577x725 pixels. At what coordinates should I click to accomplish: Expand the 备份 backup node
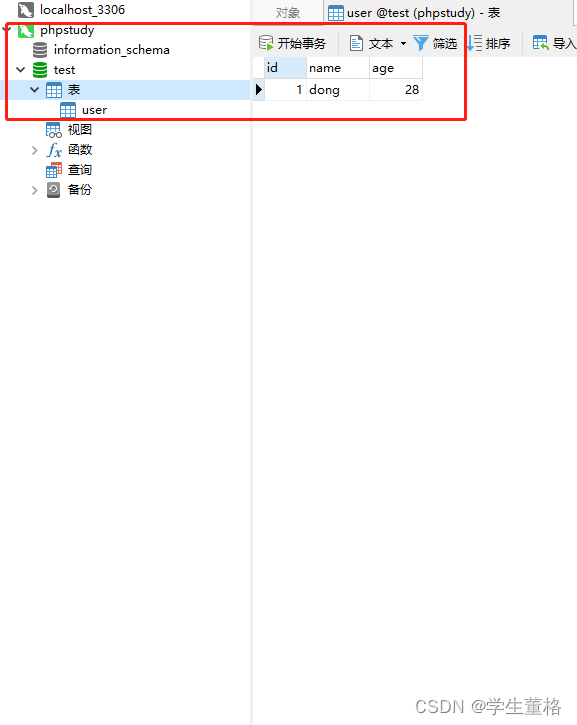[x=34, y=190]
